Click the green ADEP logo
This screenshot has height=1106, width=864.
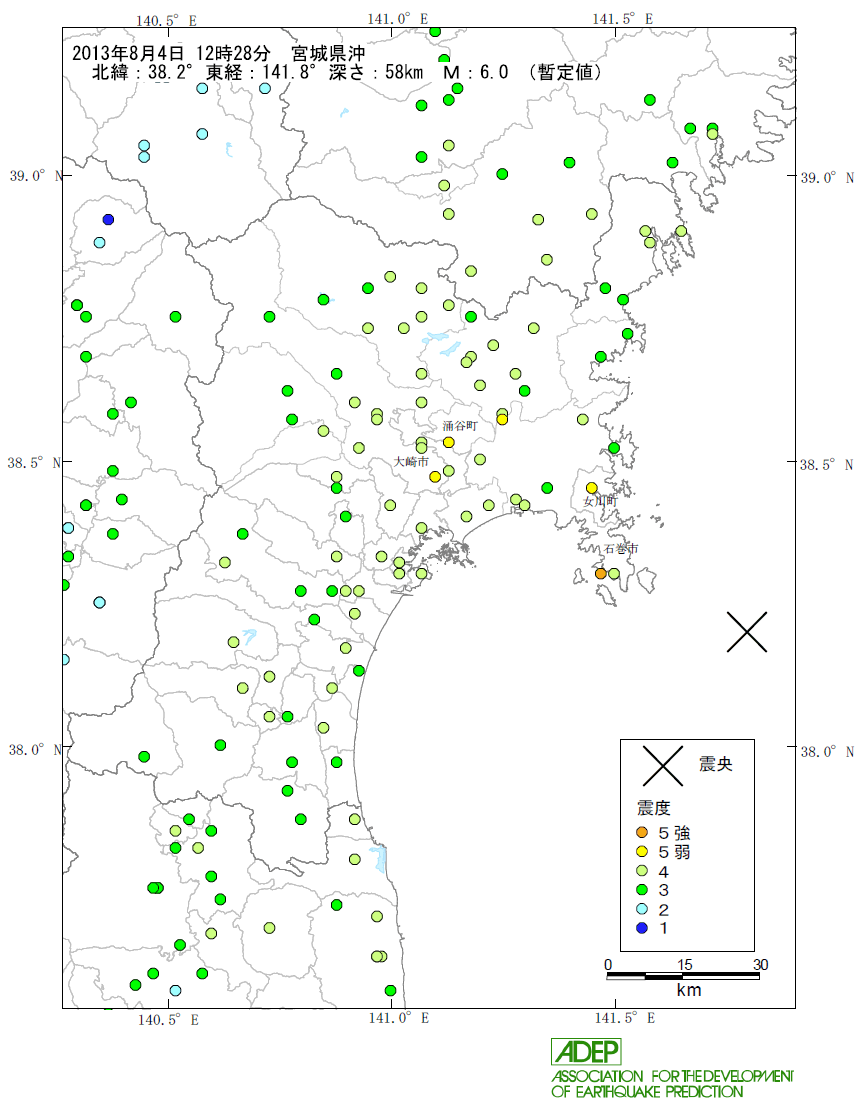(587, 1052)
